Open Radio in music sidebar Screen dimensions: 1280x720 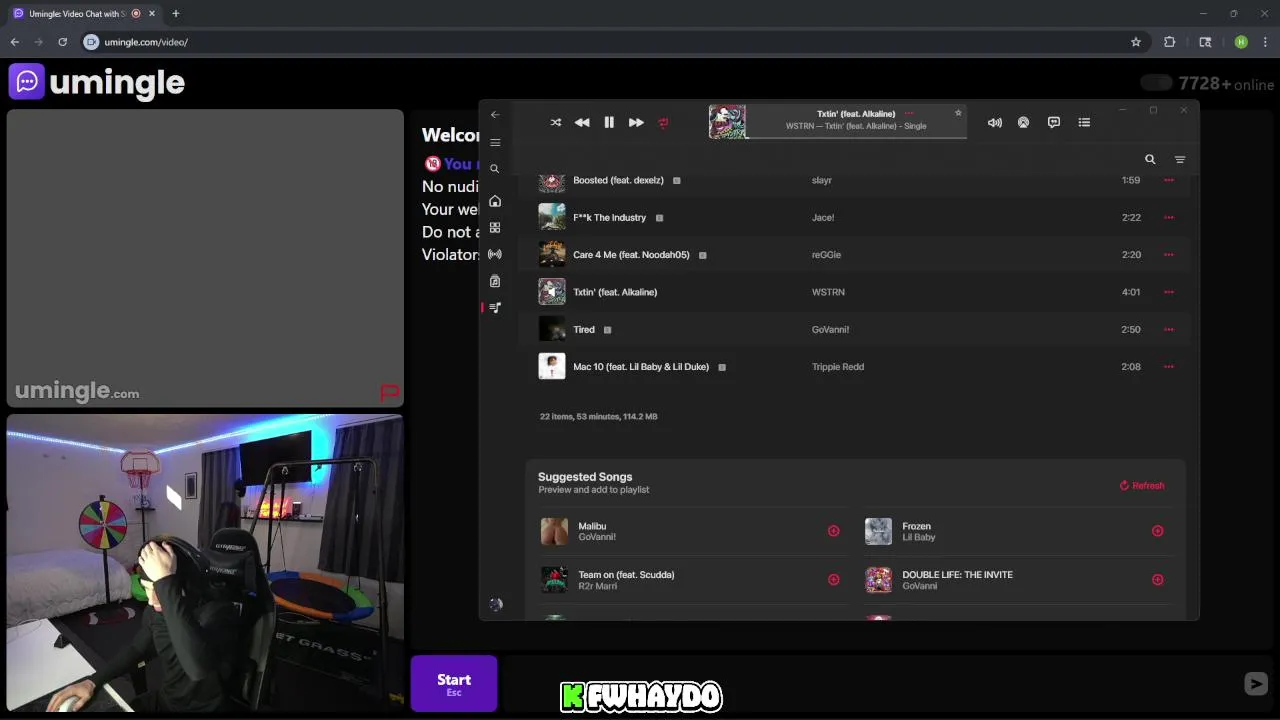coord(495,254)
